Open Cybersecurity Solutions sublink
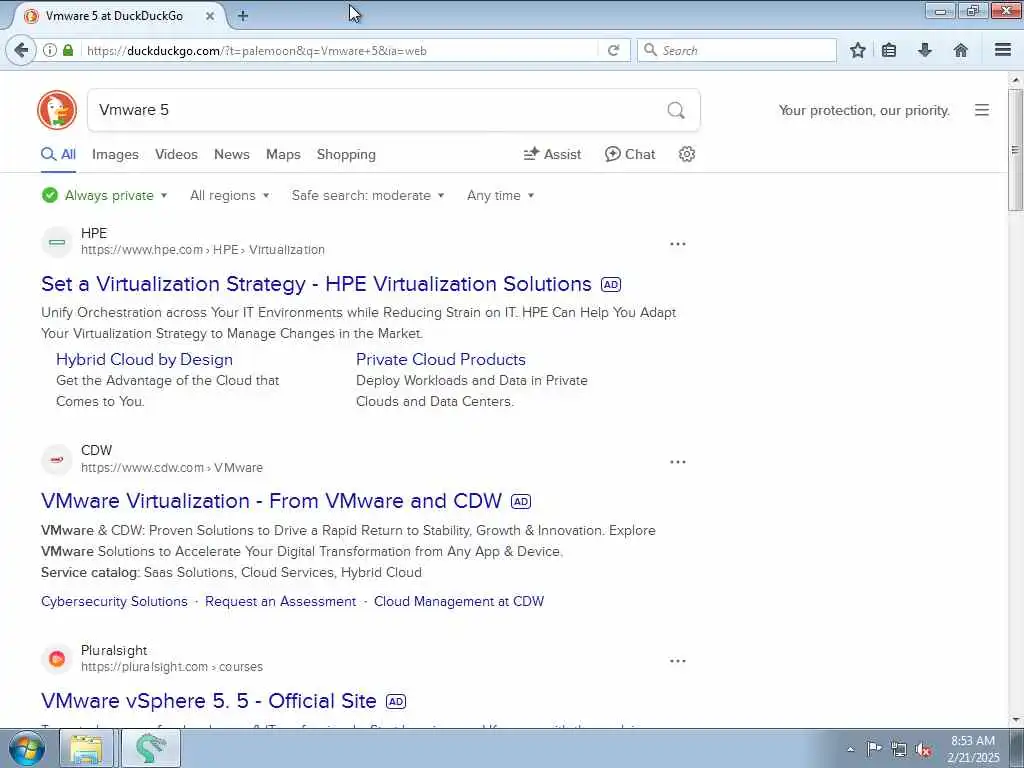This screenshot has width=1024, height=768. point(114,601)
